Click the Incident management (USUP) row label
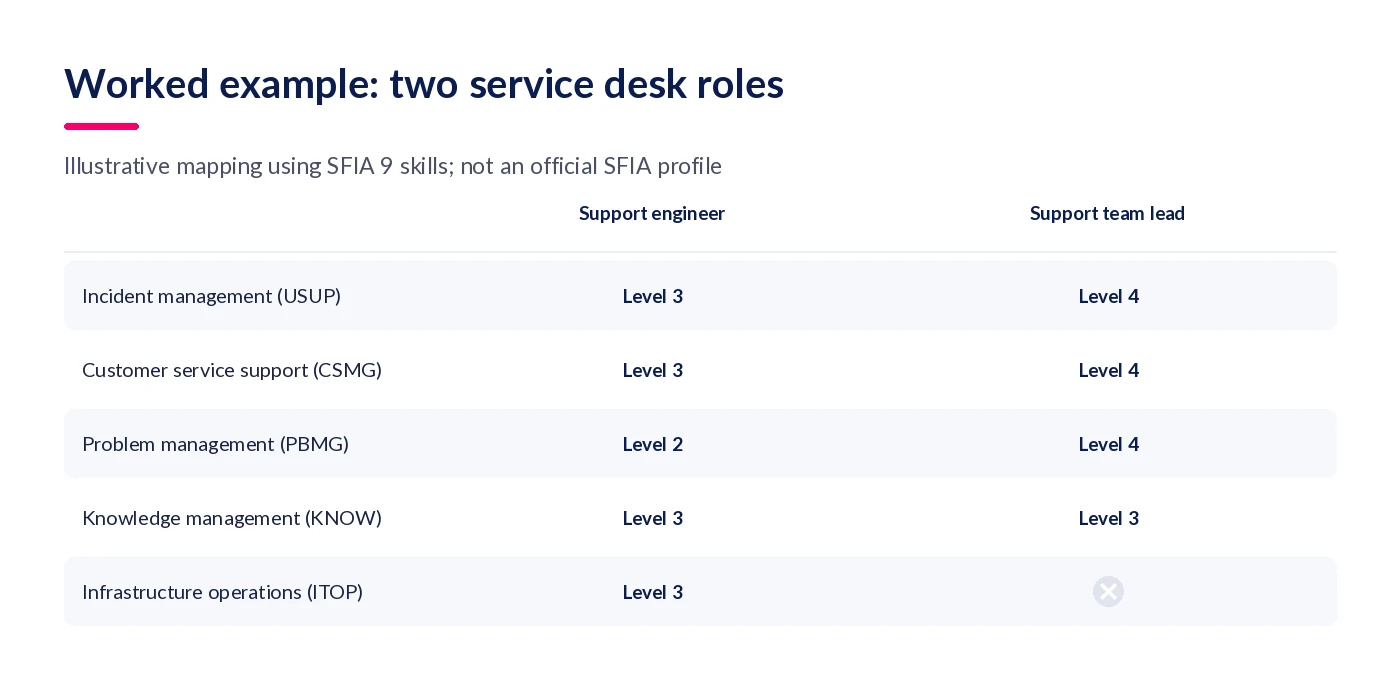 211,296
